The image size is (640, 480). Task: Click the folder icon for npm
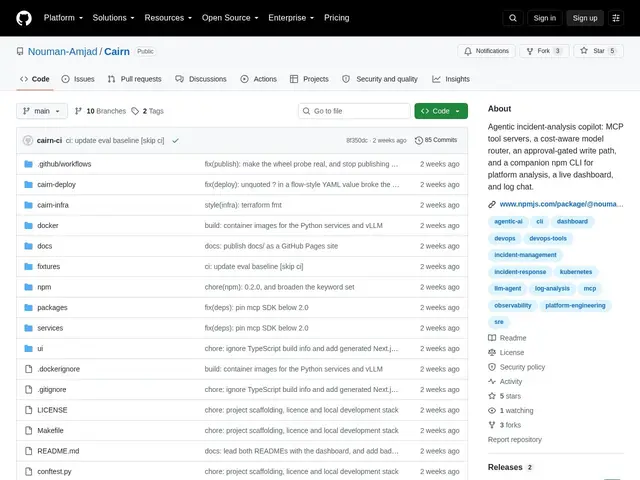[28, 287]
